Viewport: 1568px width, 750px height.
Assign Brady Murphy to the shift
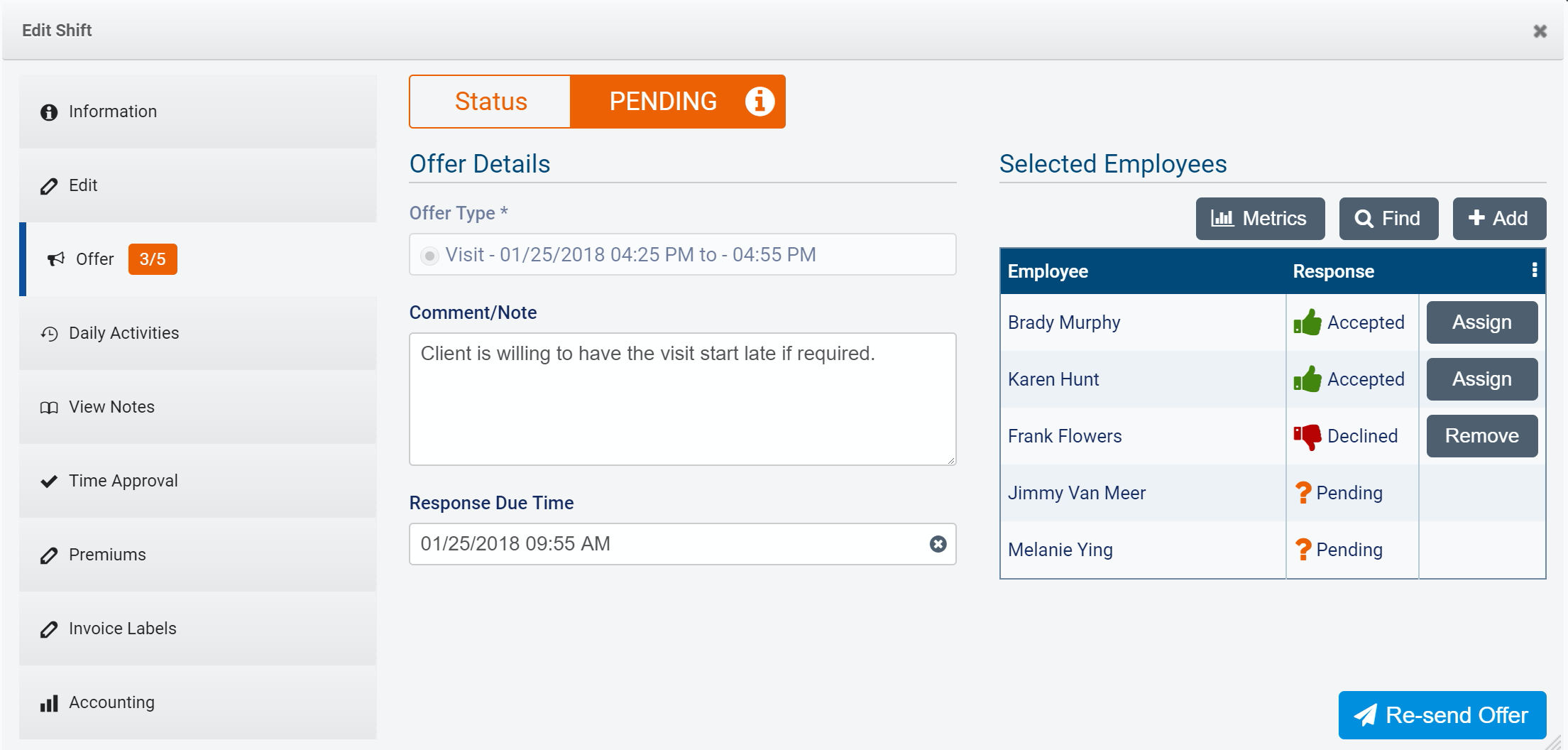1481,322
